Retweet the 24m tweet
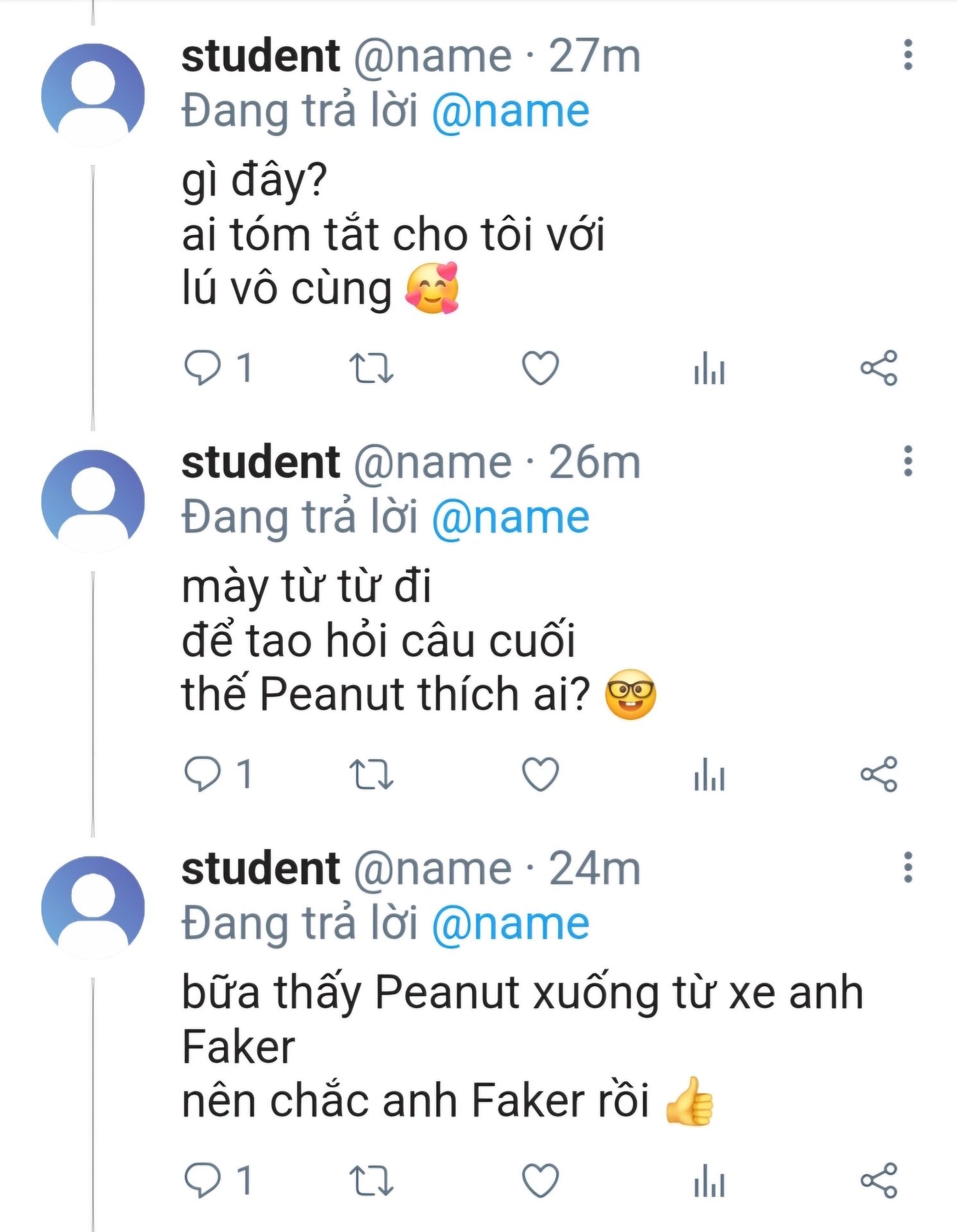Image resolution: width=957 pixels, height=1232 pixels. [x=371, y=1181]
